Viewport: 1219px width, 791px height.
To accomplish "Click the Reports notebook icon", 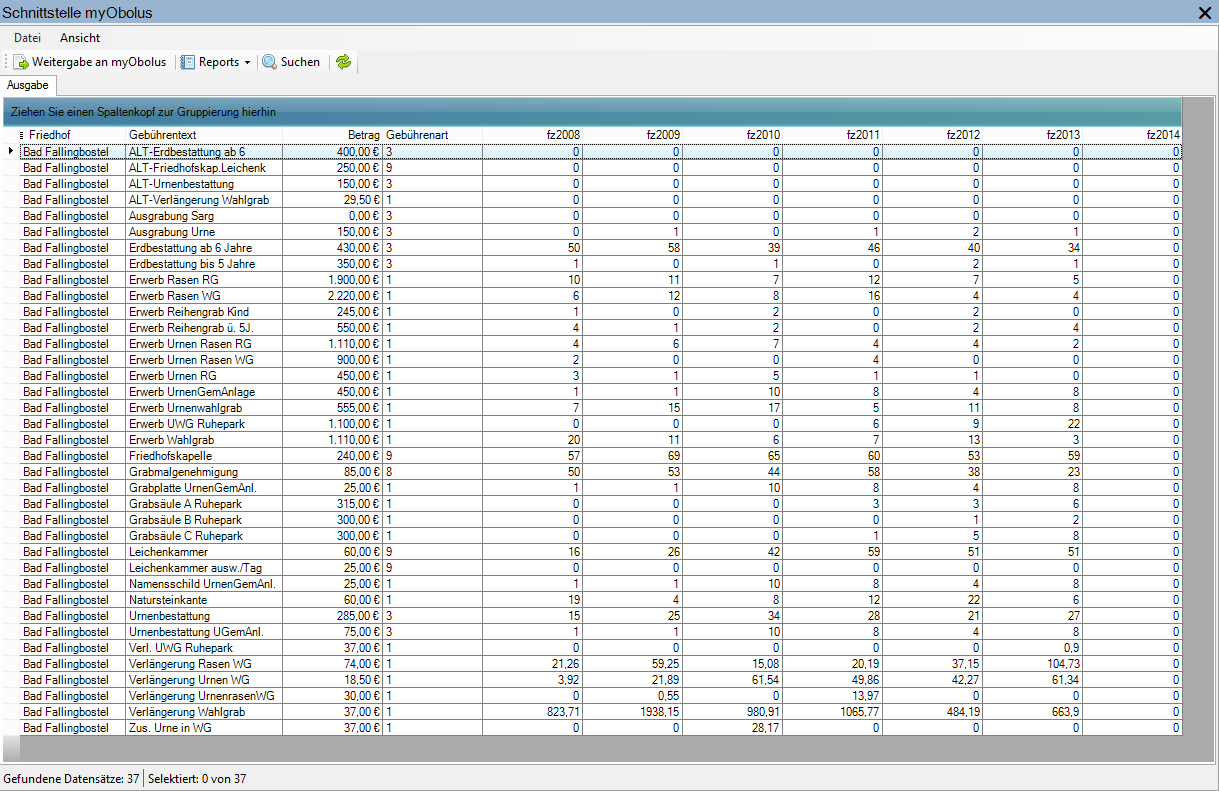I will click(x=187, y=62).
